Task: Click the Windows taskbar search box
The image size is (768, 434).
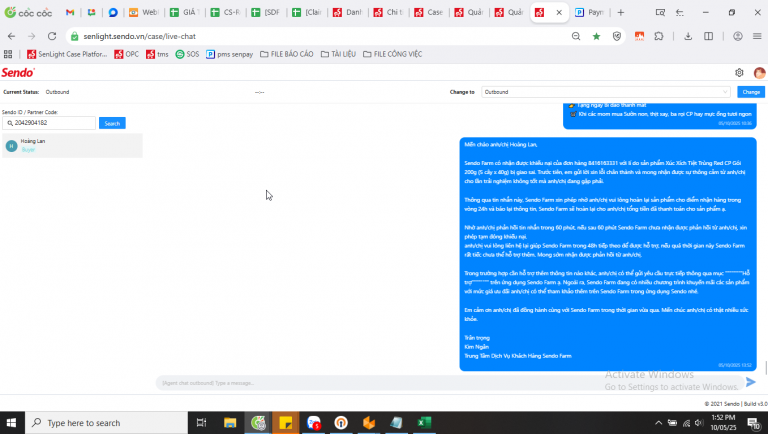Action: [x=106, y=423]
